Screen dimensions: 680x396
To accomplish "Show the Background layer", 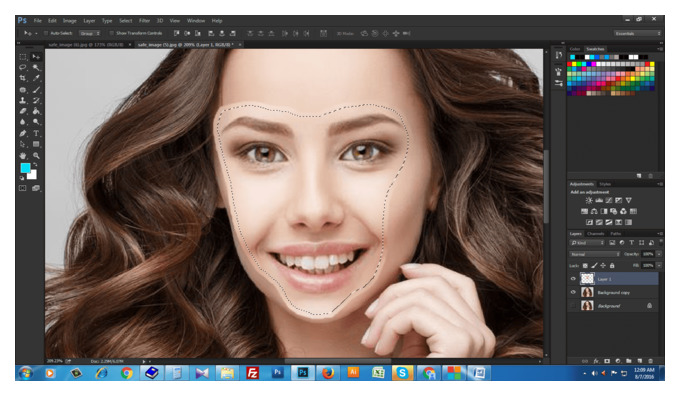I will point(573,306).
